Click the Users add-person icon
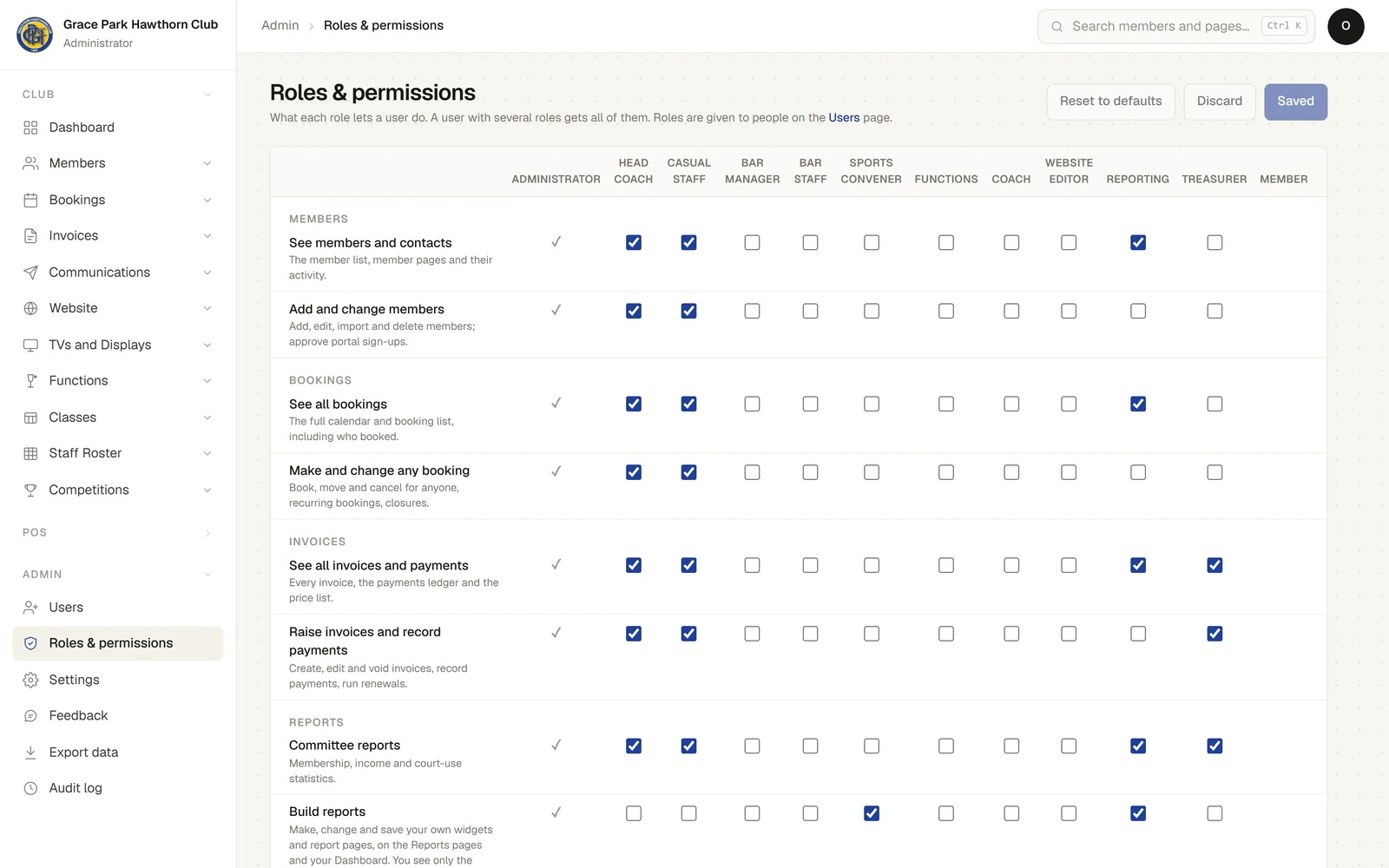Viewport: 1389px width, 868px height. (30, 608)
